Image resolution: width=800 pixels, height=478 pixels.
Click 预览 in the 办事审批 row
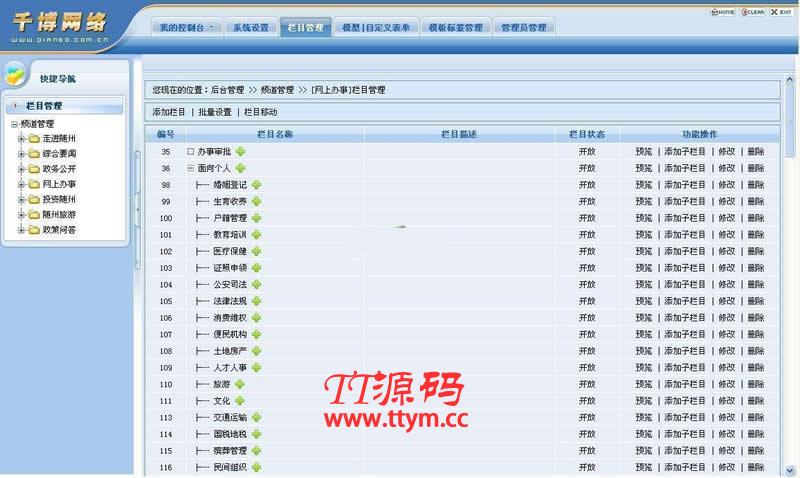tap(644, 152)
